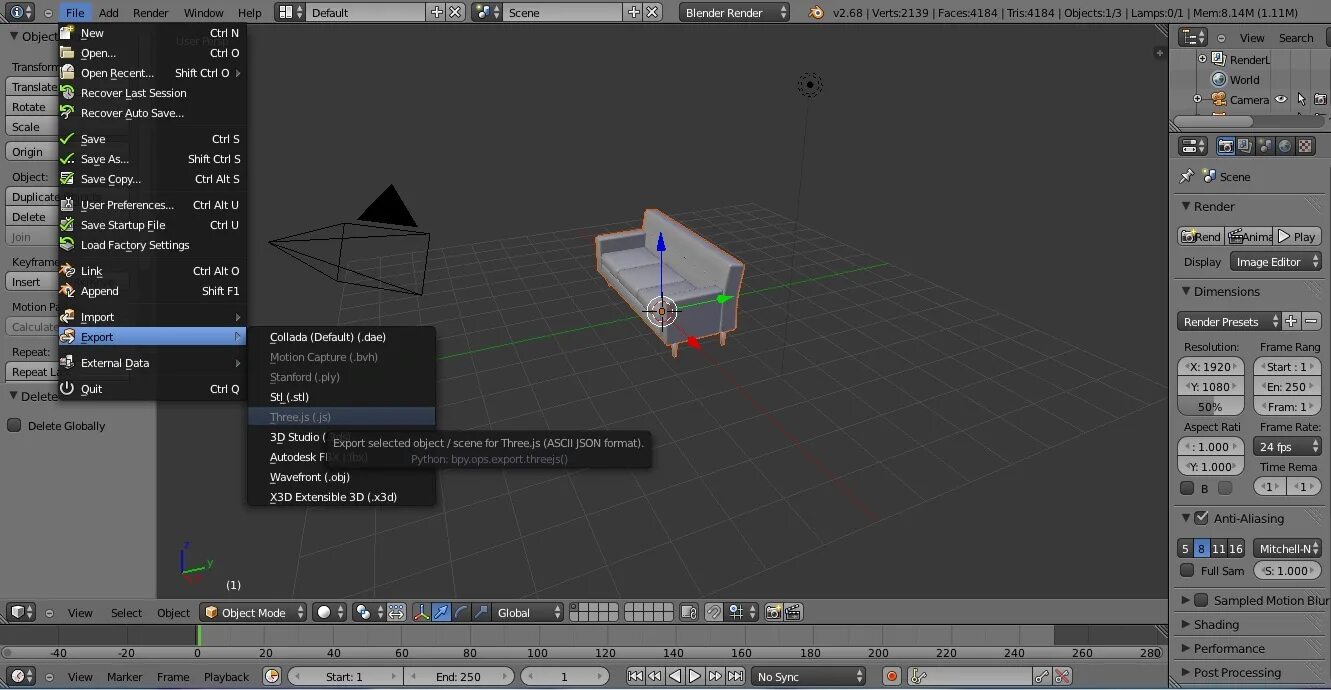Viewport: 1331px width, 690px height.
Task: Click the X: 1920 resolution field
Action: pos(1211,366)
